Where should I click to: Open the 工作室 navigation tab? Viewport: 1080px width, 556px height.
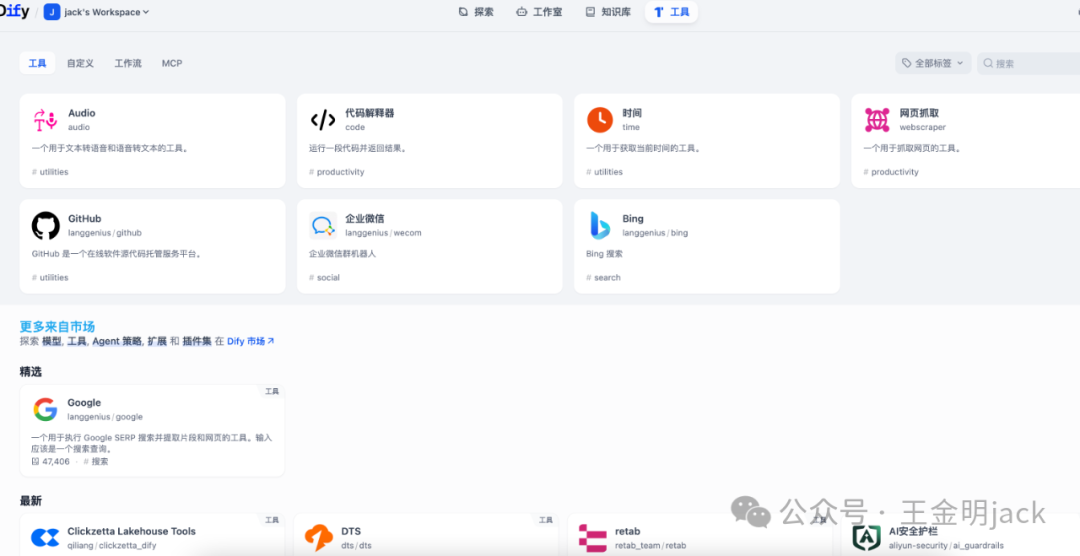tap(539, 12)
